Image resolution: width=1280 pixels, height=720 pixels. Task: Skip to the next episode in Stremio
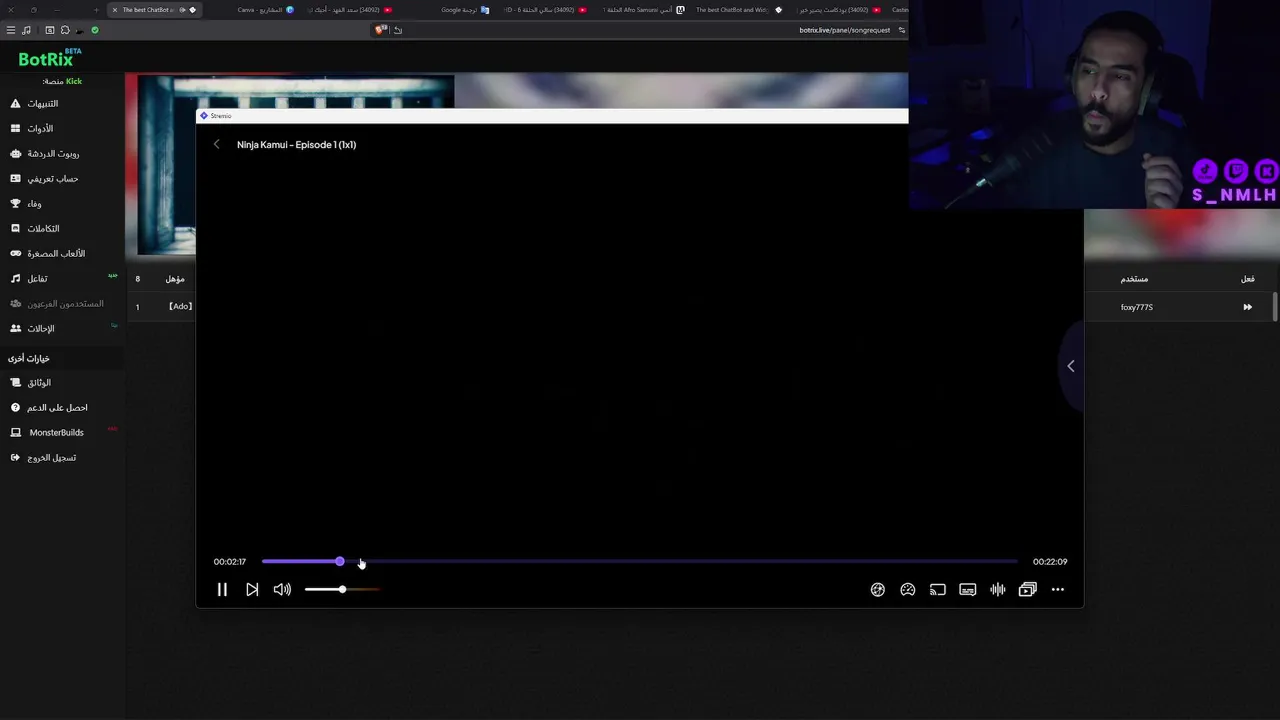(x=252, y=590)
